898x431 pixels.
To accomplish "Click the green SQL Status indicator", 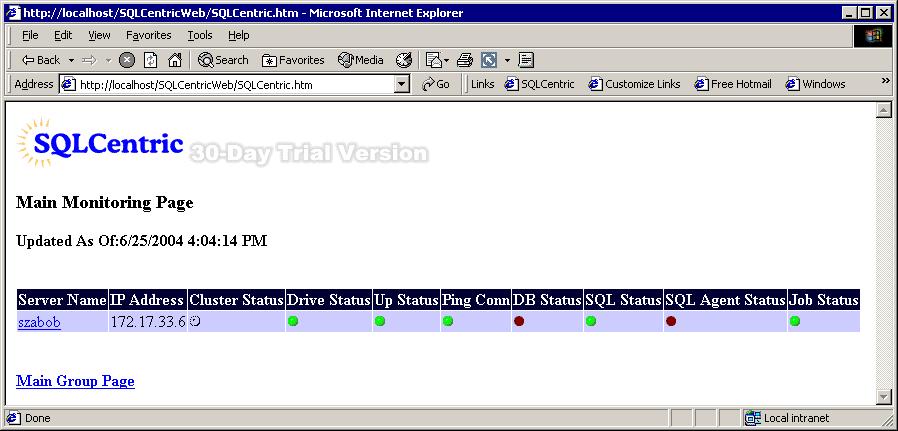I will pyautogui.click(x=591, y=321).
